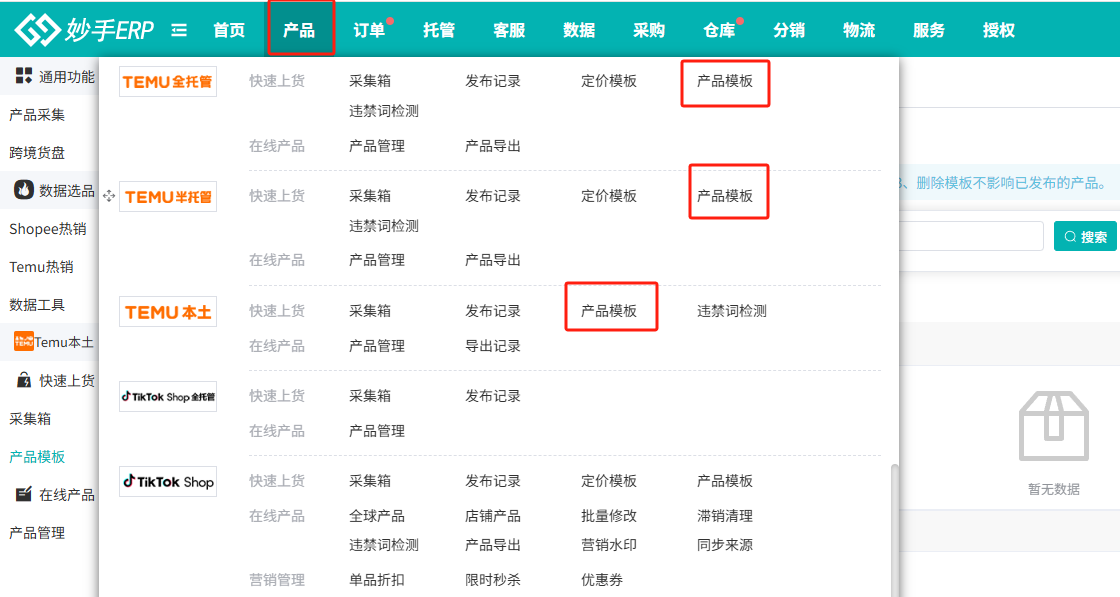Open 产品模板 under TEMU本土
Screen dimensions: 1120x597
click(609, 311)
